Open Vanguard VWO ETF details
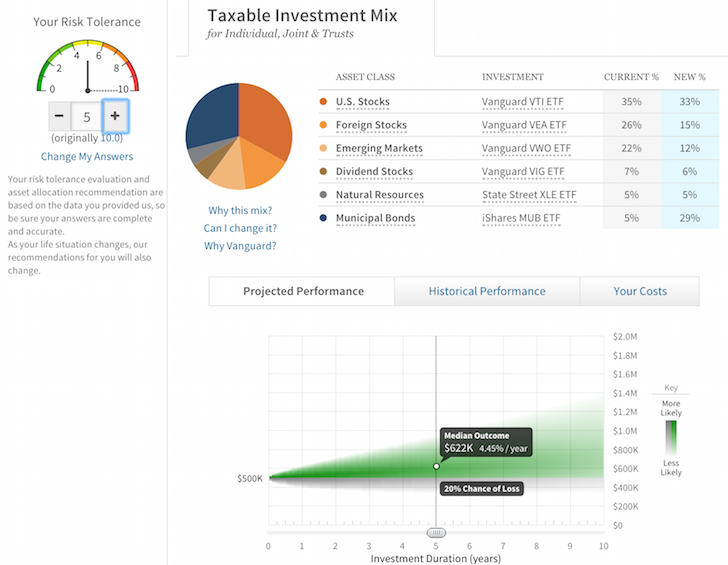 526,148
